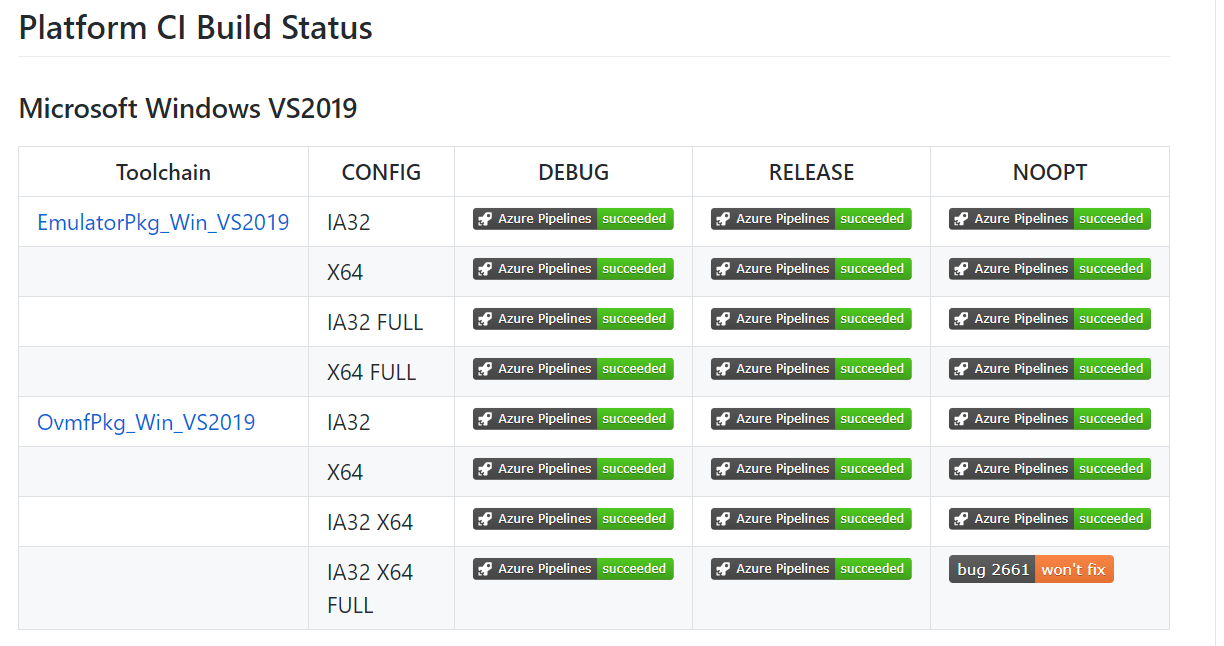
Task: Click rocket icon in OvmfPkg IA32 RELEASE badge
Action: coord(723,419)
